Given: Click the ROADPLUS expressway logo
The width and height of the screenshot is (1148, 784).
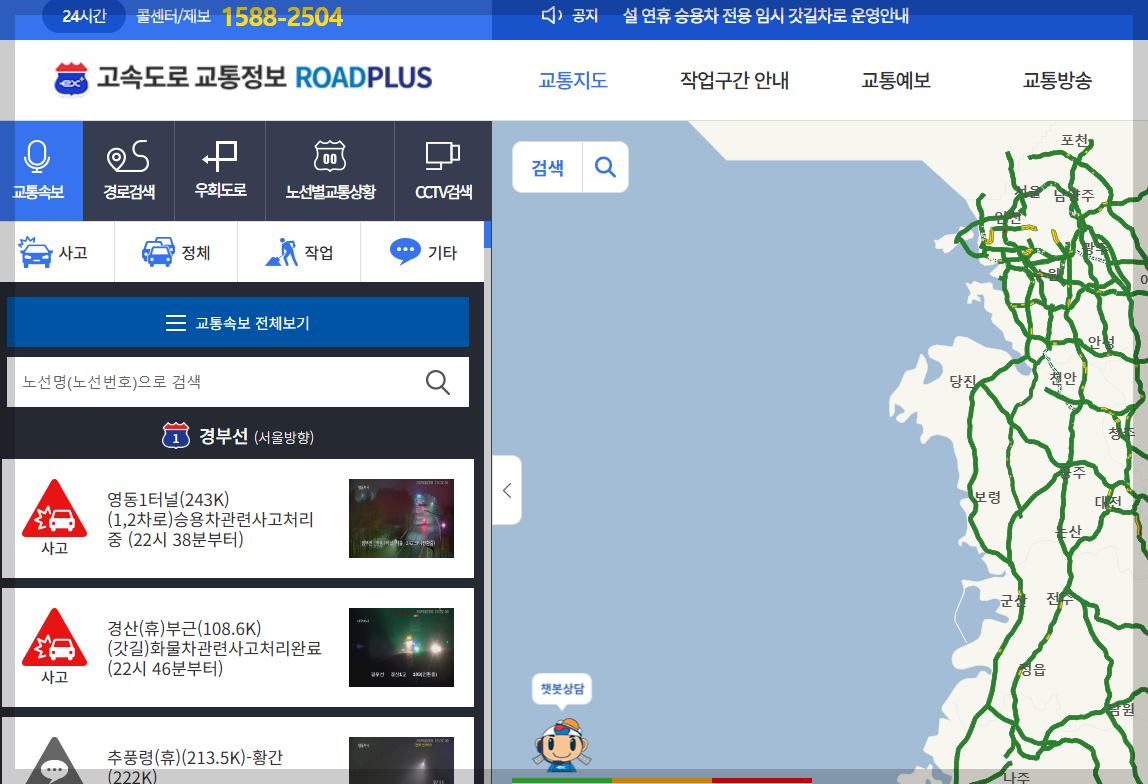Looking at the screenshot, I should tap(243, 78).
